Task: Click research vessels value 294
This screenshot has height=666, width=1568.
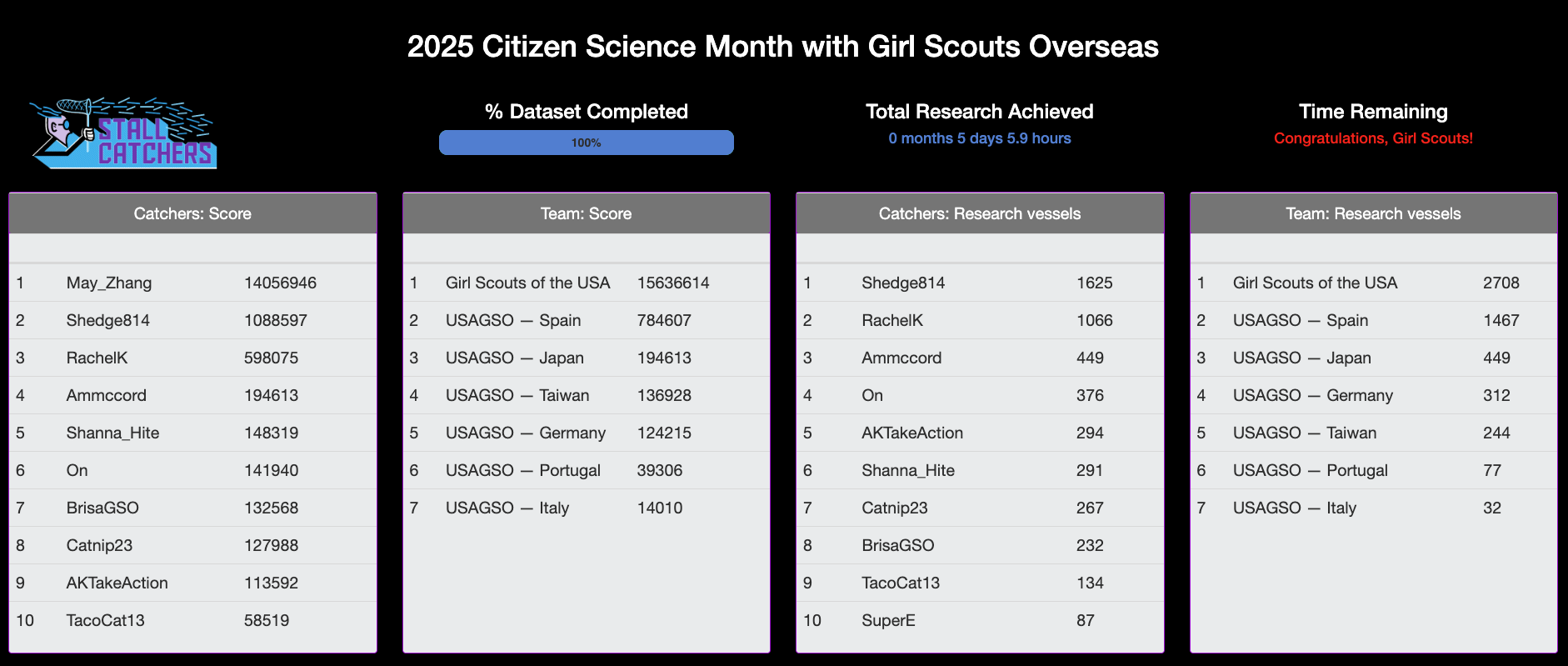Action: [1090, 433]
